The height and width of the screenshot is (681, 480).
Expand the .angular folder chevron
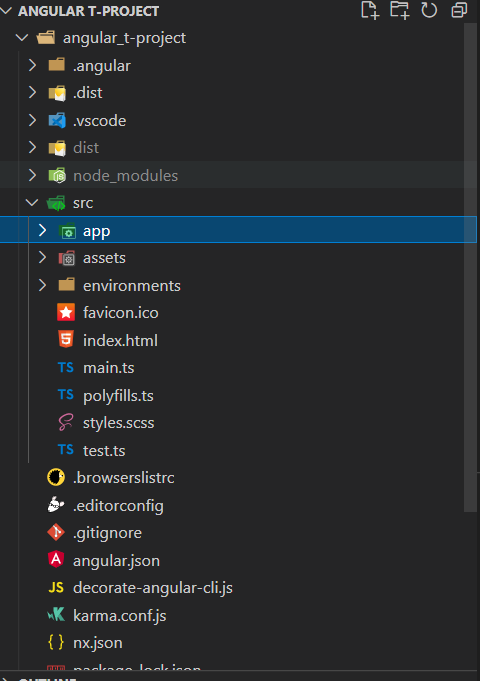(x=32, y=65)
